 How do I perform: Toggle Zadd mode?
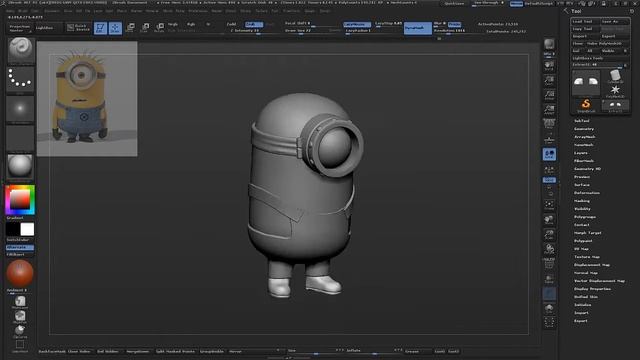[231, 24]
